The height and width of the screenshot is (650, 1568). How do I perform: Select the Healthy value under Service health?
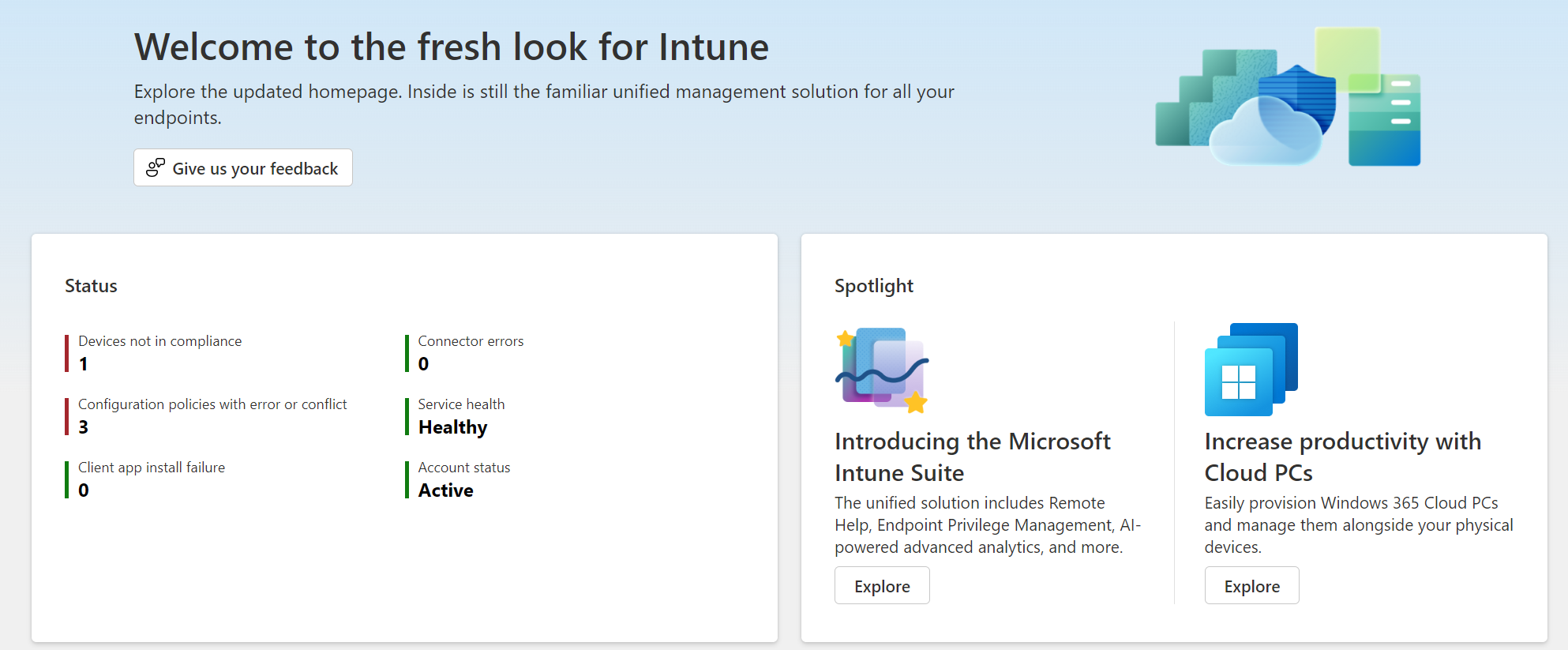[x=453, y=427]
